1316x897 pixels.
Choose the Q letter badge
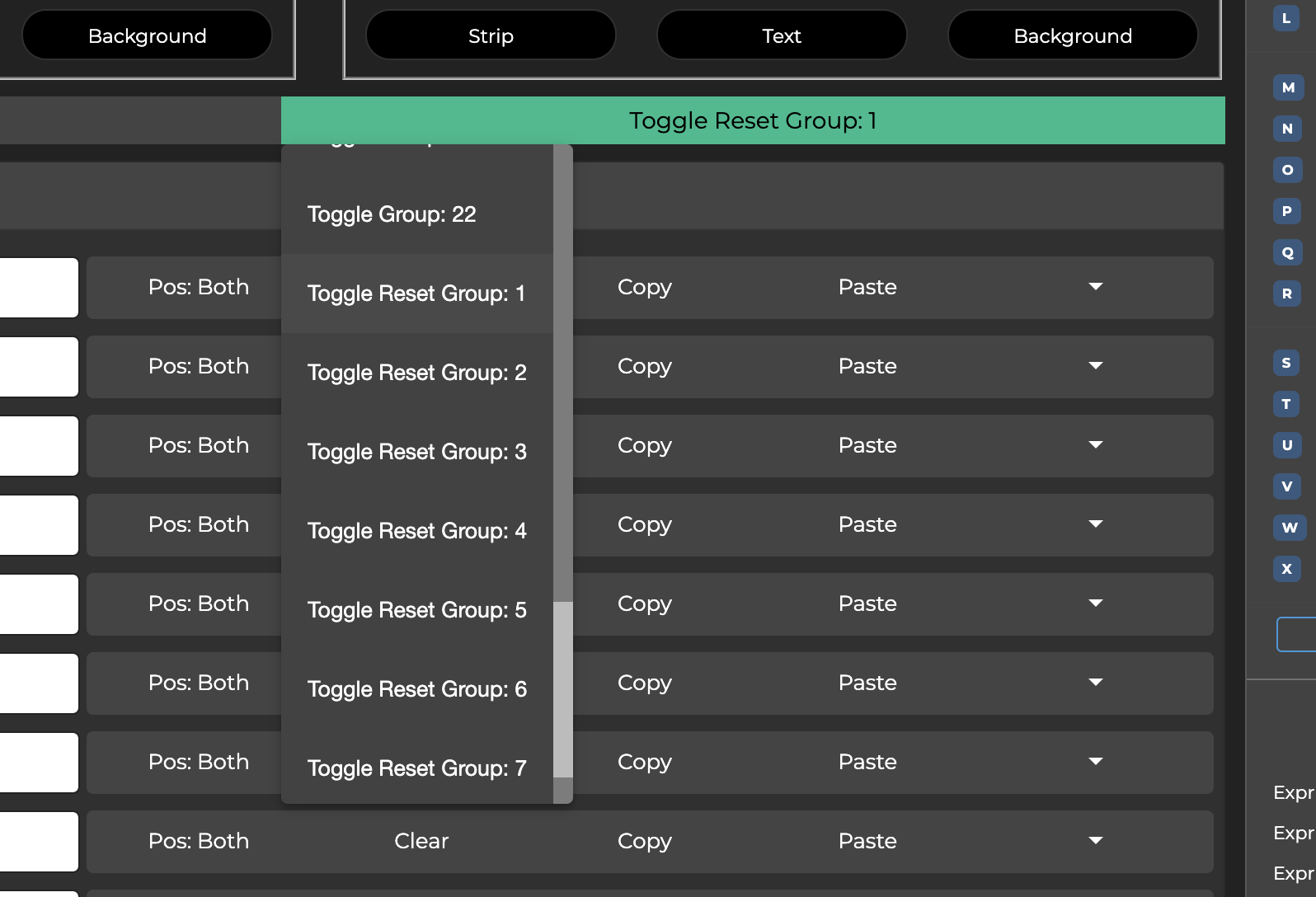(x=1287, y=252)
